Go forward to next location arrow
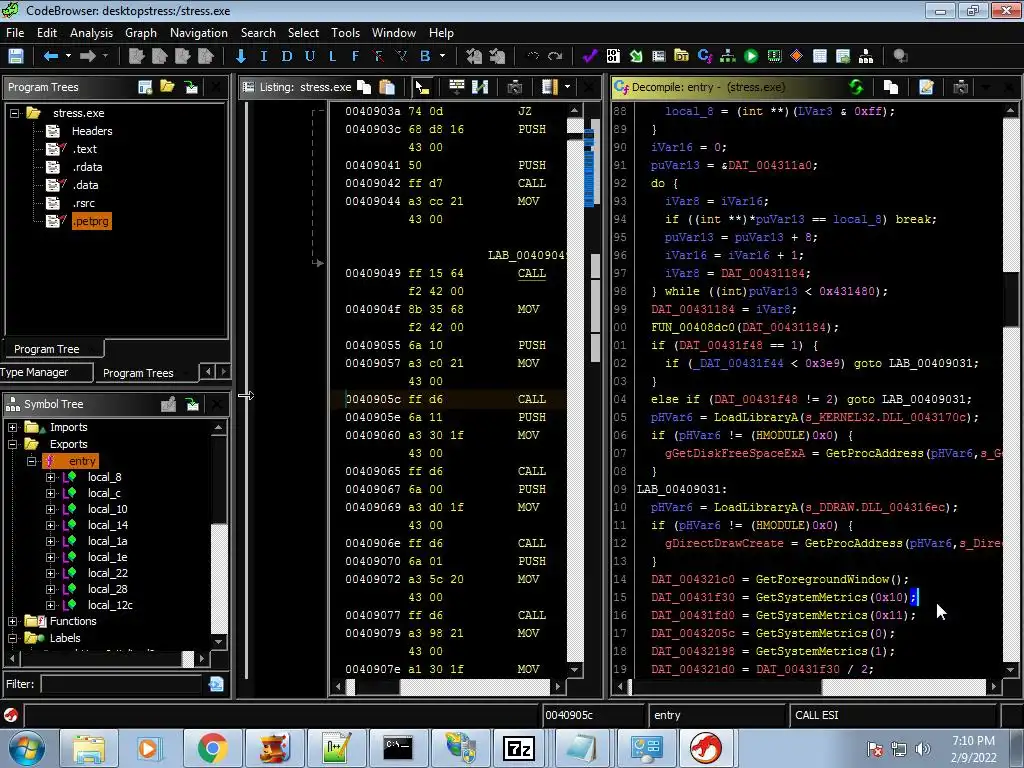Viewport: 1024px width, 768px height. (88, 56)
